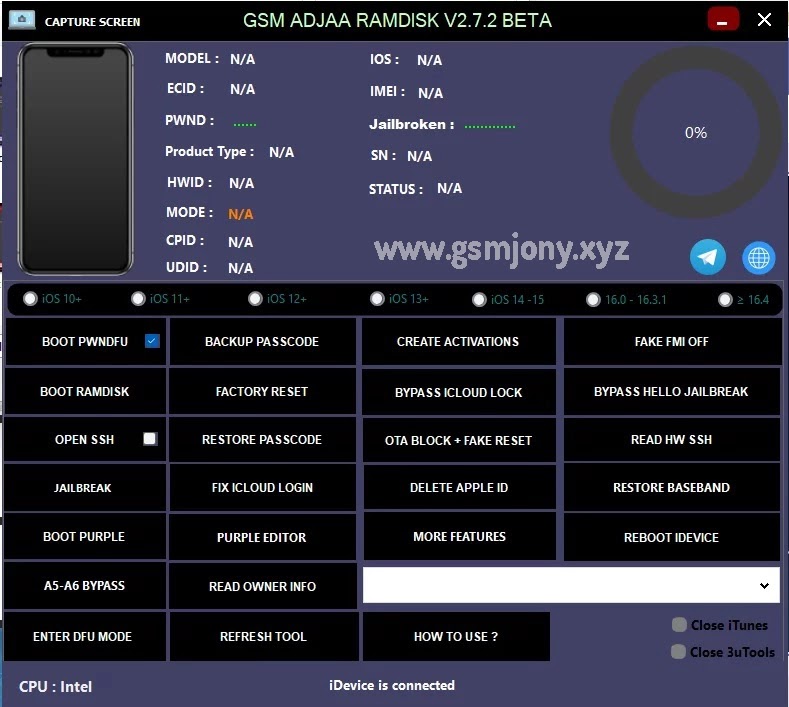Click the Jailbroken green dotted value
Image resolution: width=789 pixels, height=707 pixels.
(490, 126)
